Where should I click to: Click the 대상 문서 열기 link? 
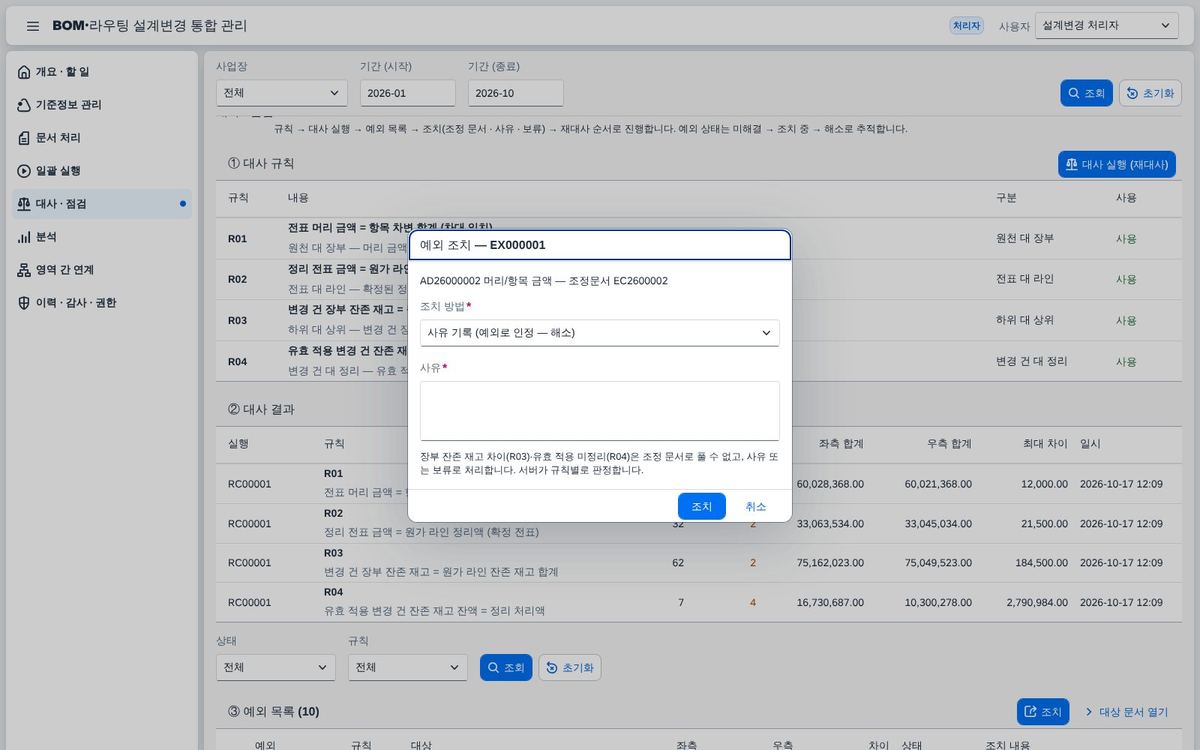click(1126, 712)
